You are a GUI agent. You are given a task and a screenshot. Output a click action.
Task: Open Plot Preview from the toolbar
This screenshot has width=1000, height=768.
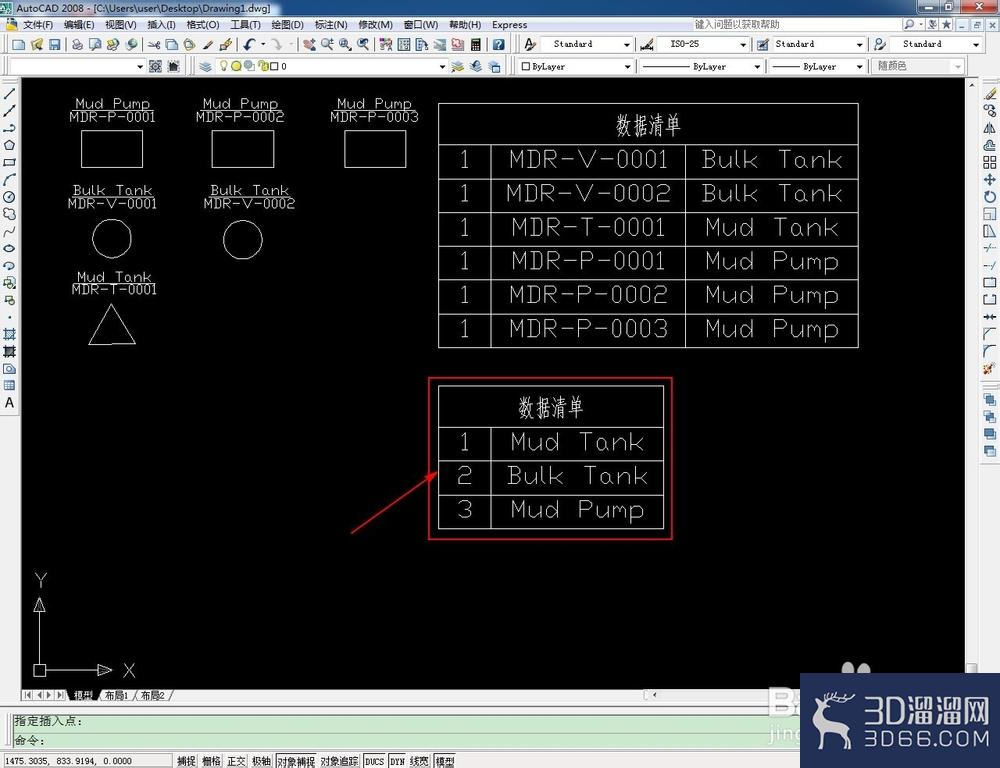pyautogui.click(x=95, y=45)
